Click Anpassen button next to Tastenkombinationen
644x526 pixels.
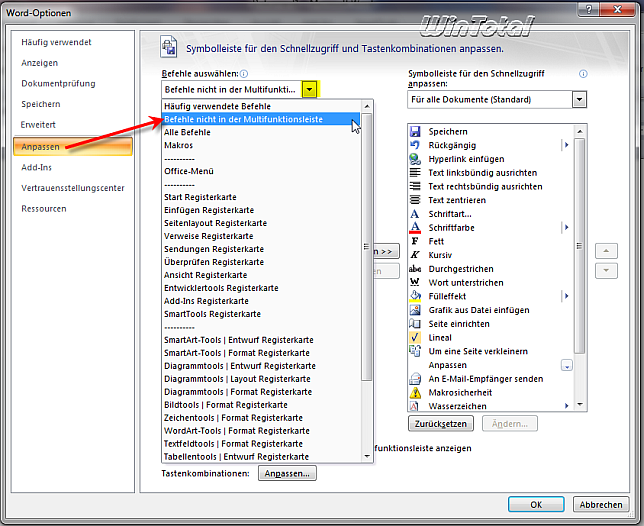coord(287,473)
